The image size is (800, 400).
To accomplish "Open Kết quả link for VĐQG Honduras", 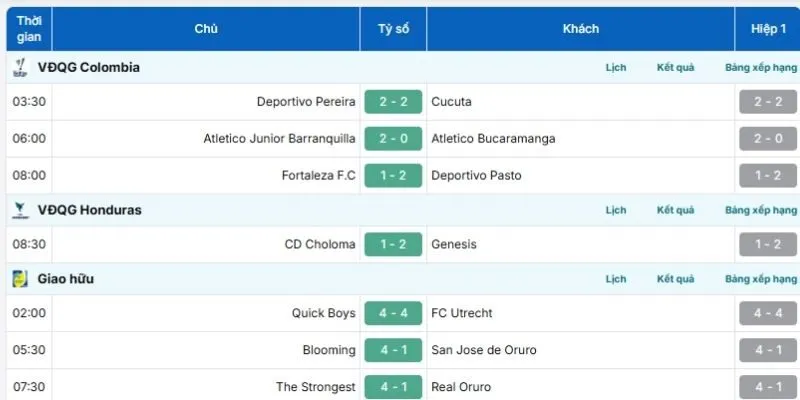I will pos(675,210).
